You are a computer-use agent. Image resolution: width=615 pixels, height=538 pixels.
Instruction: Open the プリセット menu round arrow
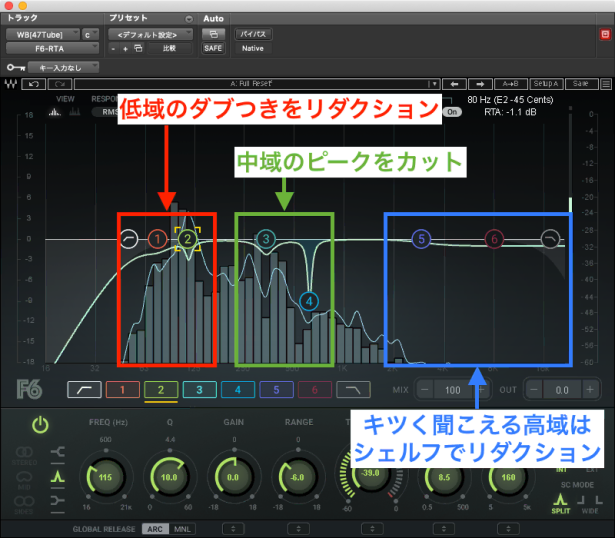tap(189, 19)
